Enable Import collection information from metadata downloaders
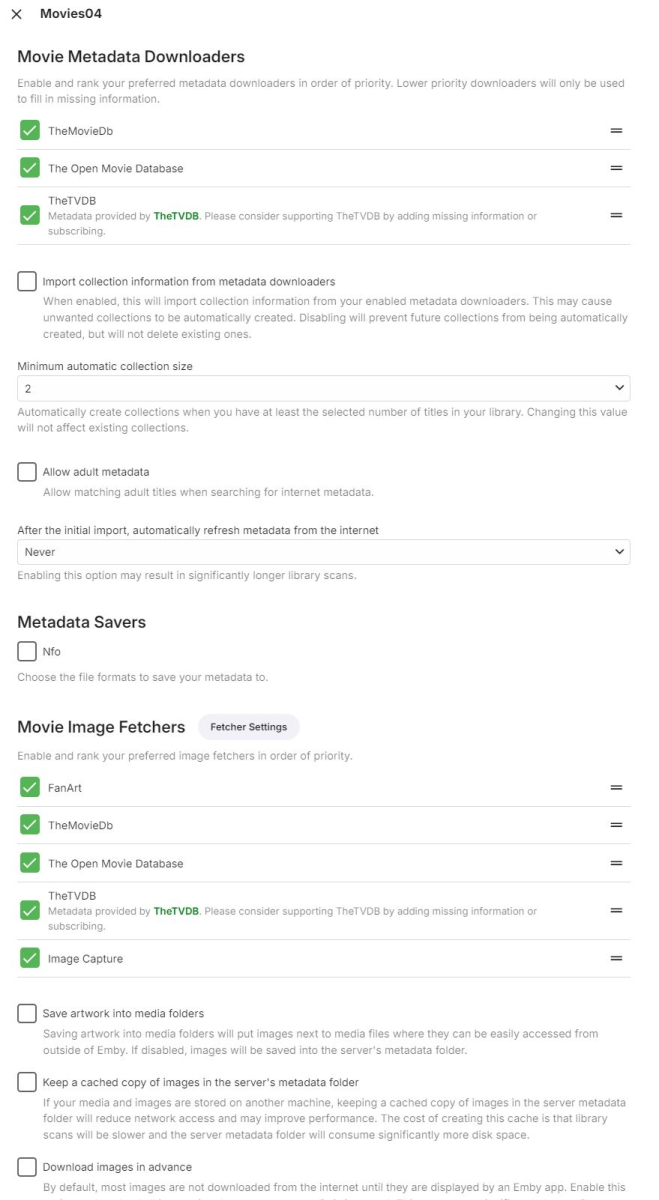659x1200 pixels. coord(27,282)
